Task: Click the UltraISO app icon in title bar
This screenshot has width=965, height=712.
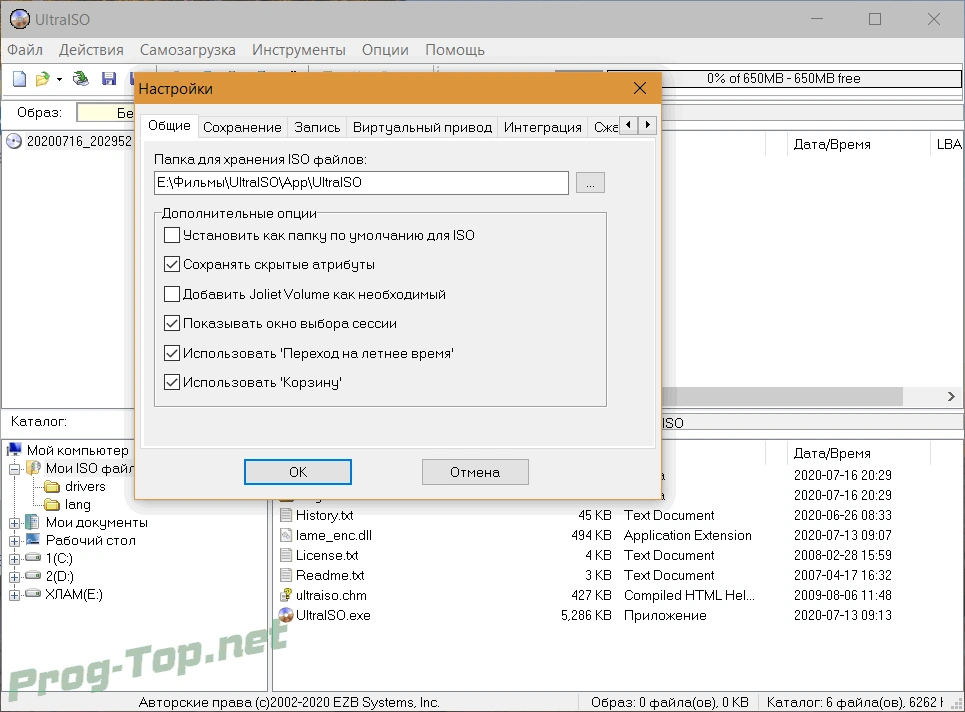Action: coord(20,19)
